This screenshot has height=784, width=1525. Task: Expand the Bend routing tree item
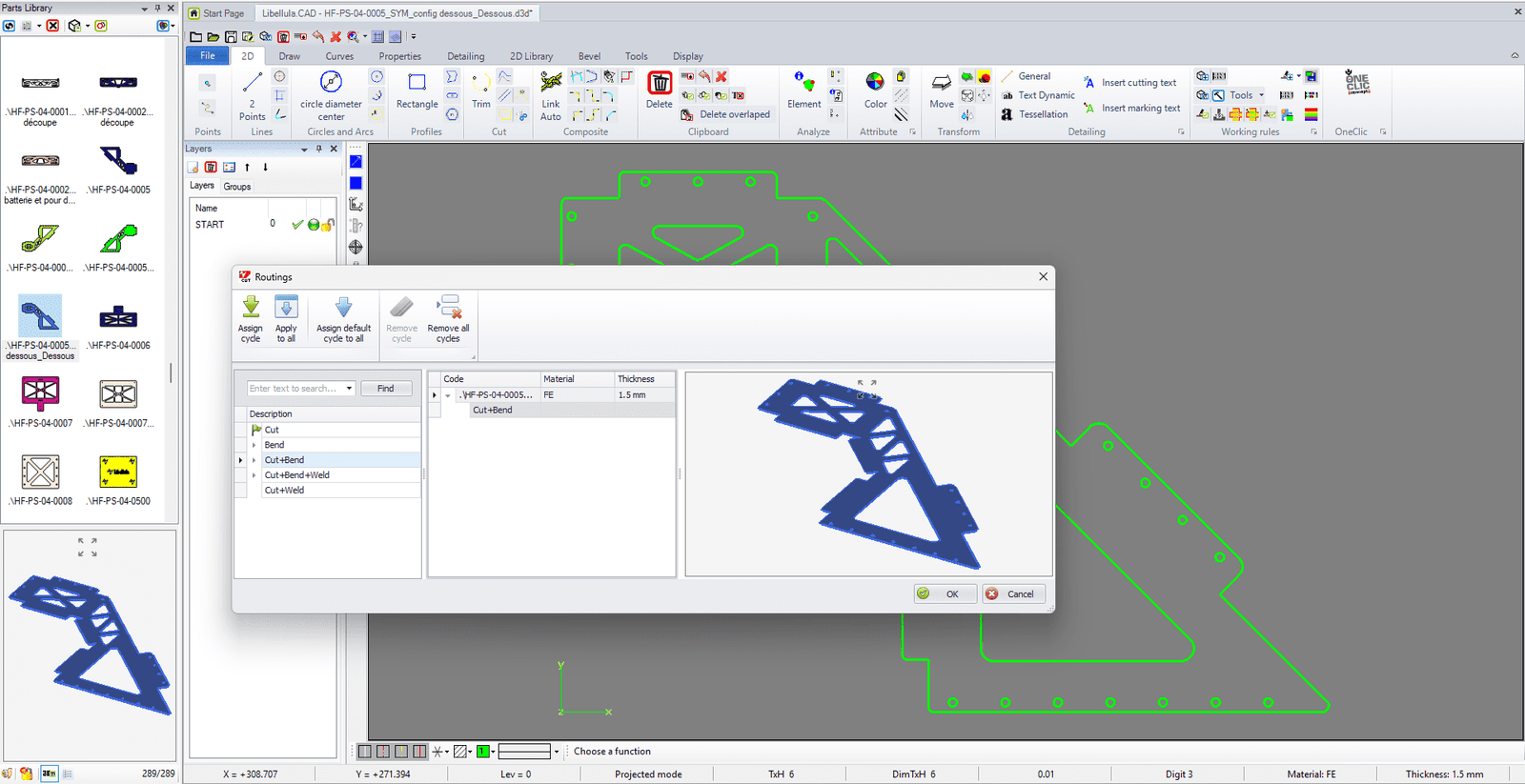pyautogui.click(x=254, y=445)
